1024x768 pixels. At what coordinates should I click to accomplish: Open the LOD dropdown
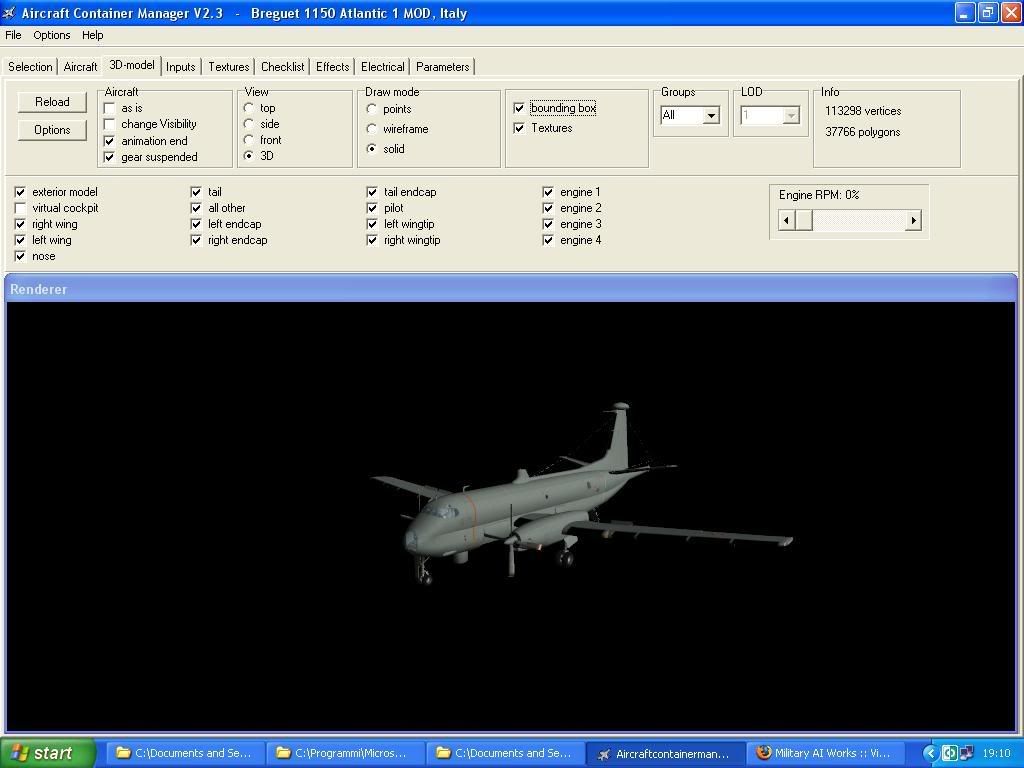point(790,116)
